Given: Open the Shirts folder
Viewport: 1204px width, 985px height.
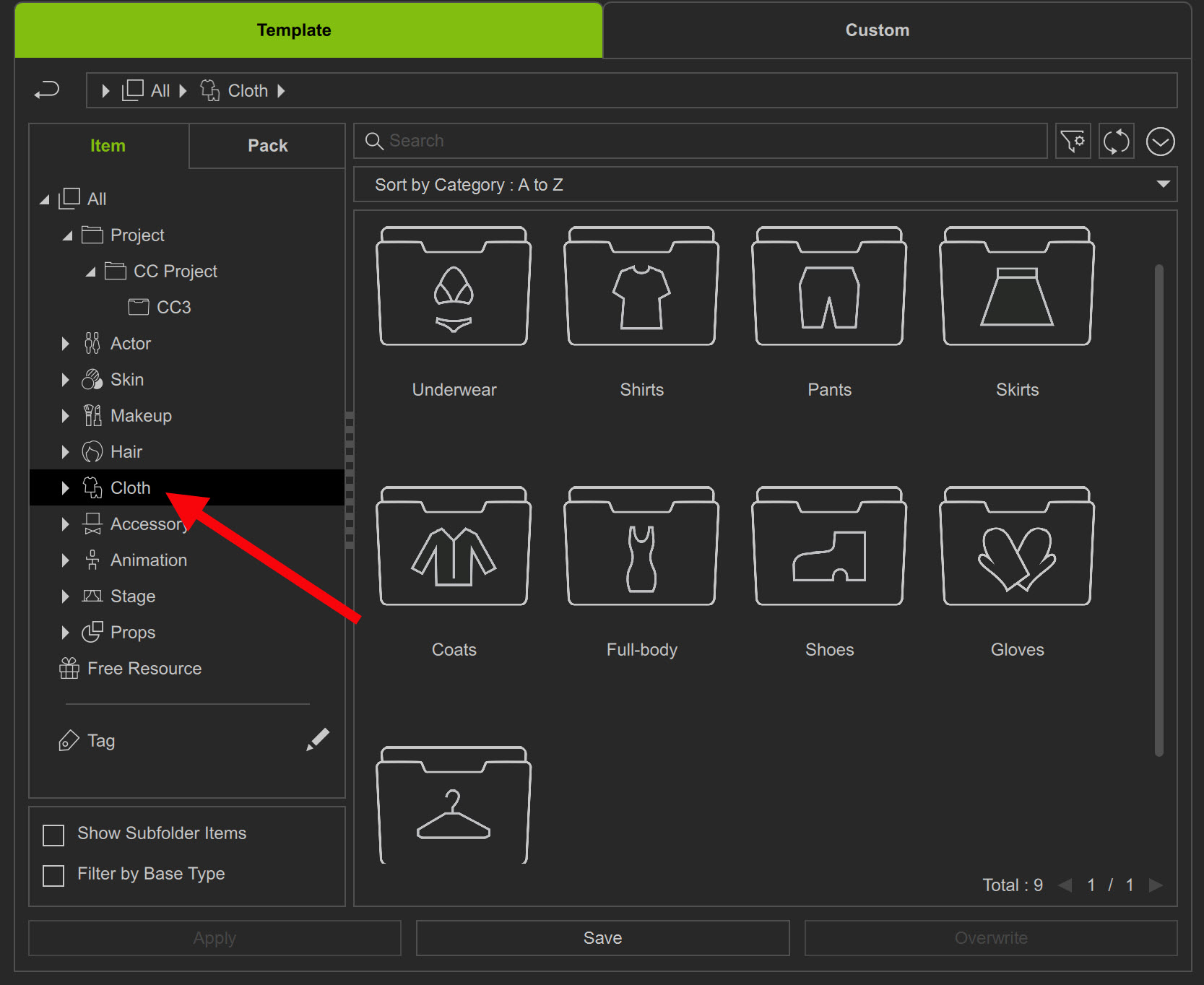Looking at the screenshot, I should [641, 287].
